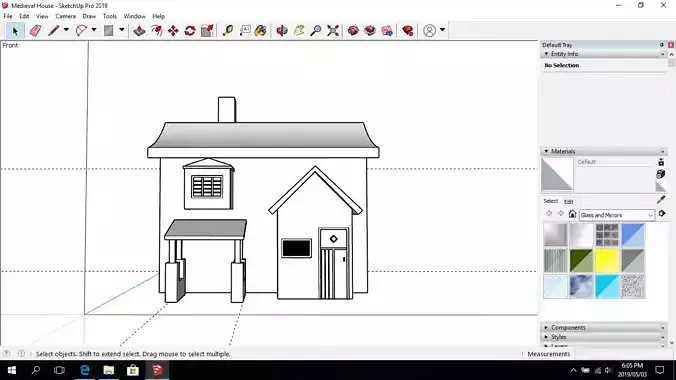Activate the Paint Bucket tool
The width and height of the screenshot is (676, 380).
click(x=260, y=31)
